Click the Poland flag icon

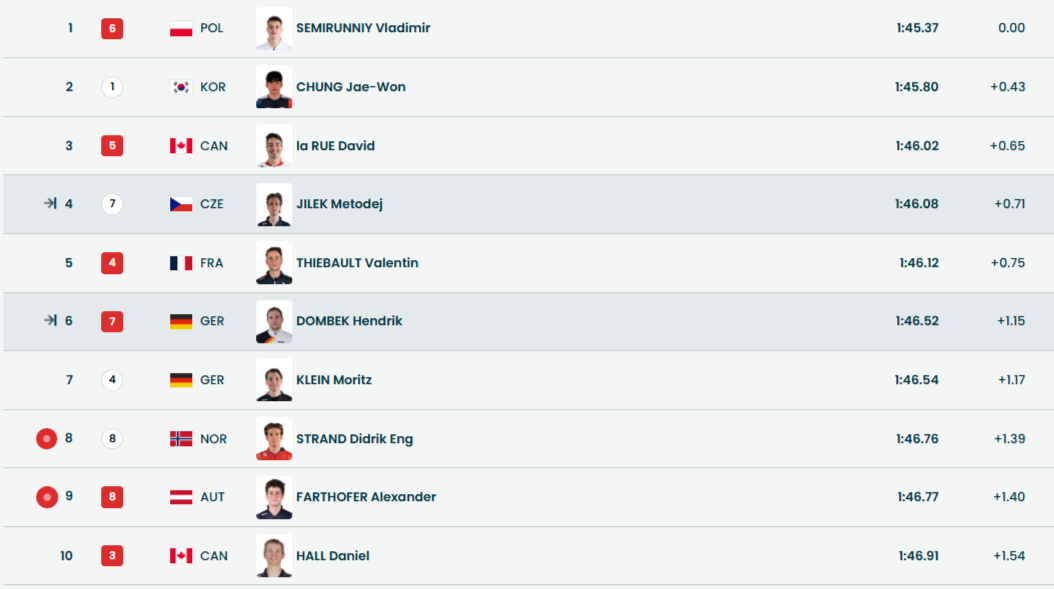click(181, 29)
